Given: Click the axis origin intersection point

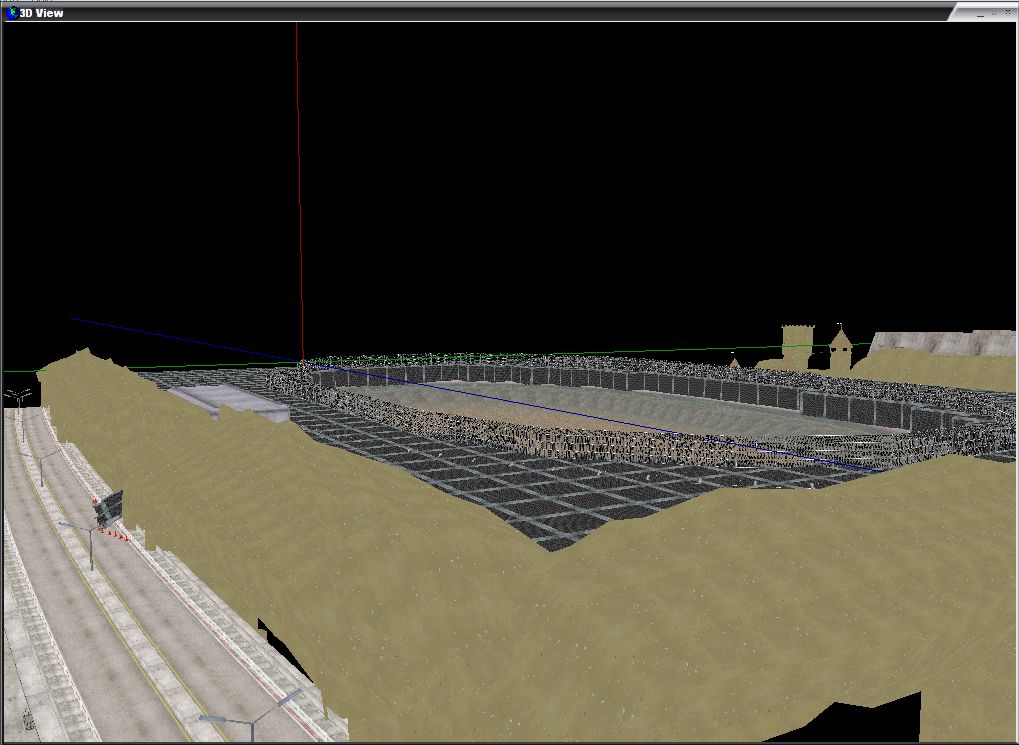Looking at the screenshot, I should pyautogui.click(x=302, y=362).
